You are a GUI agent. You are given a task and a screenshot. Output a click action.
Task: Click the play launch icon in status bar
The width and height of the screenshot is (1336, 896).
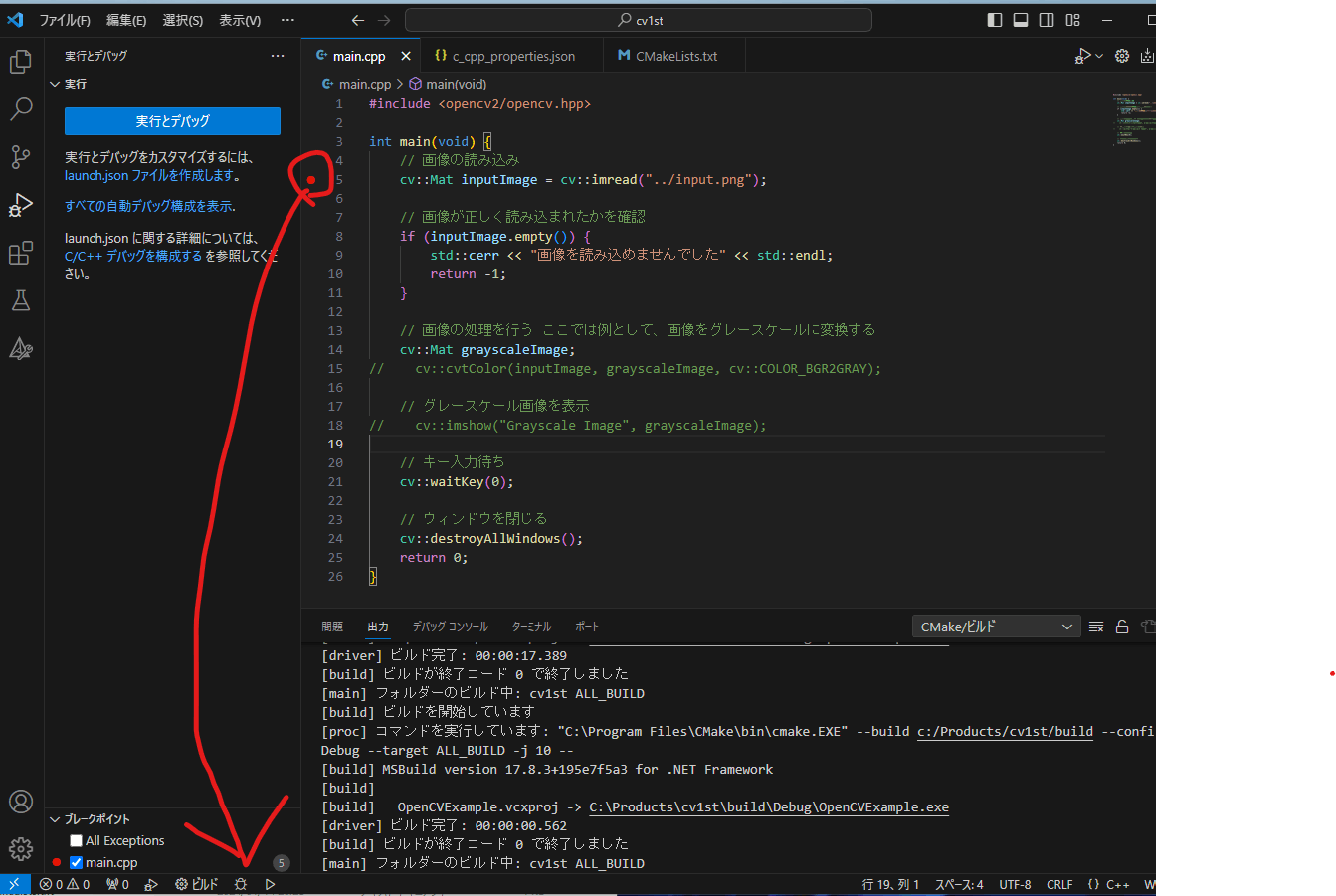270,884
